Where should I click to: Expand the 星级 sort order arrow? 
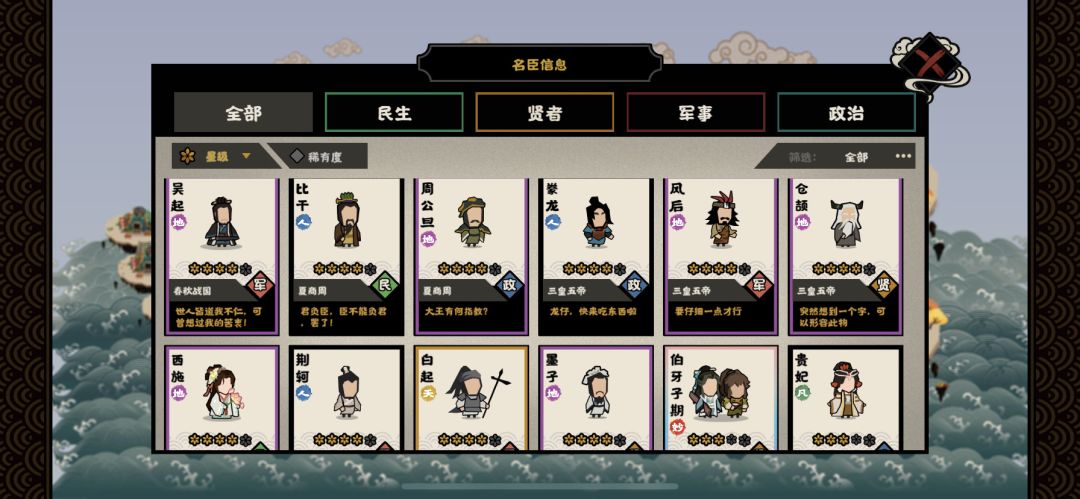[x=246, y=156]
